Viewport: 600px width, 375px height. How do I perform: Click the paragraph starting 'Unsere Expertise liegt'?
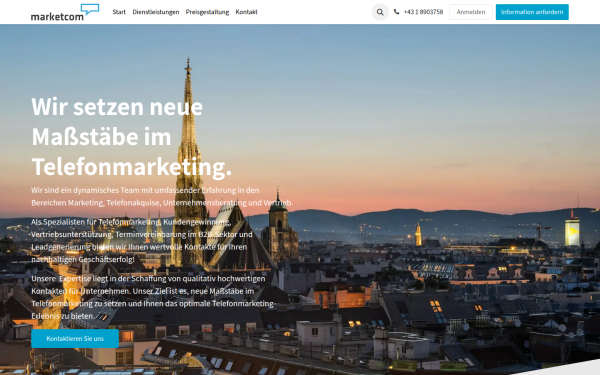pos(153,297)
